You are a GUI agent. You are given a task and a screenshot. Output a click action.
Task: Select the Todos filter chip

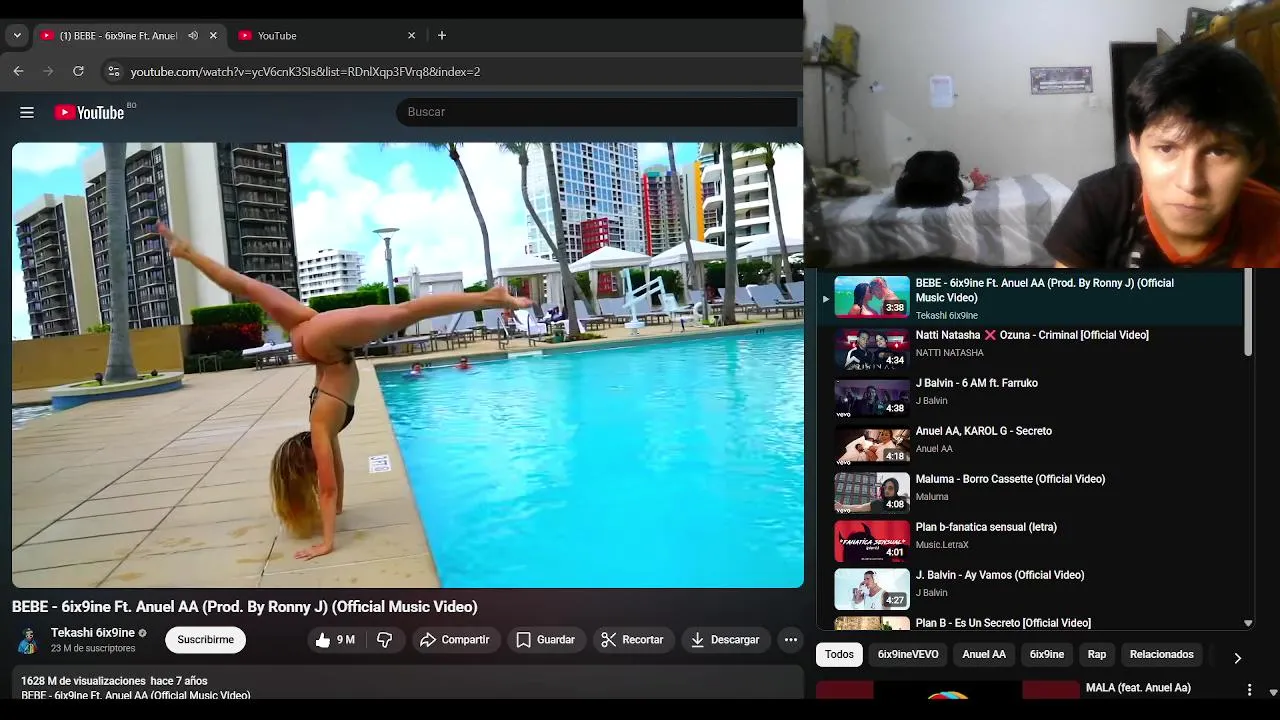coord(839,654)
